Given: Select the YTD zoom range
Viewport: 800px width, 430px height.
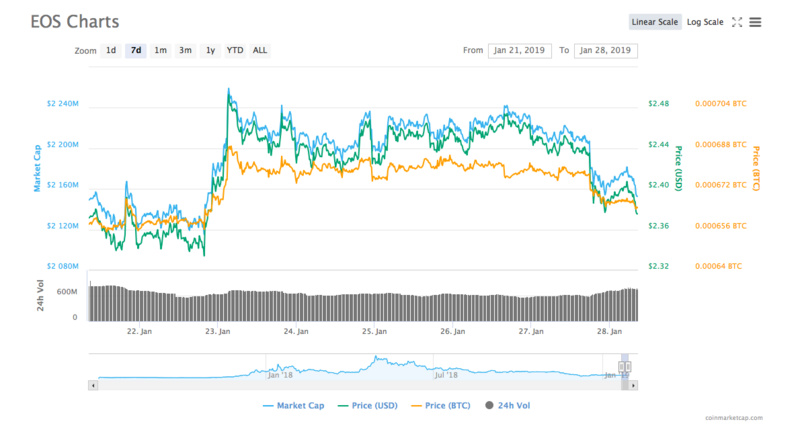Looking at the screenshot, I should pos(235,50).
